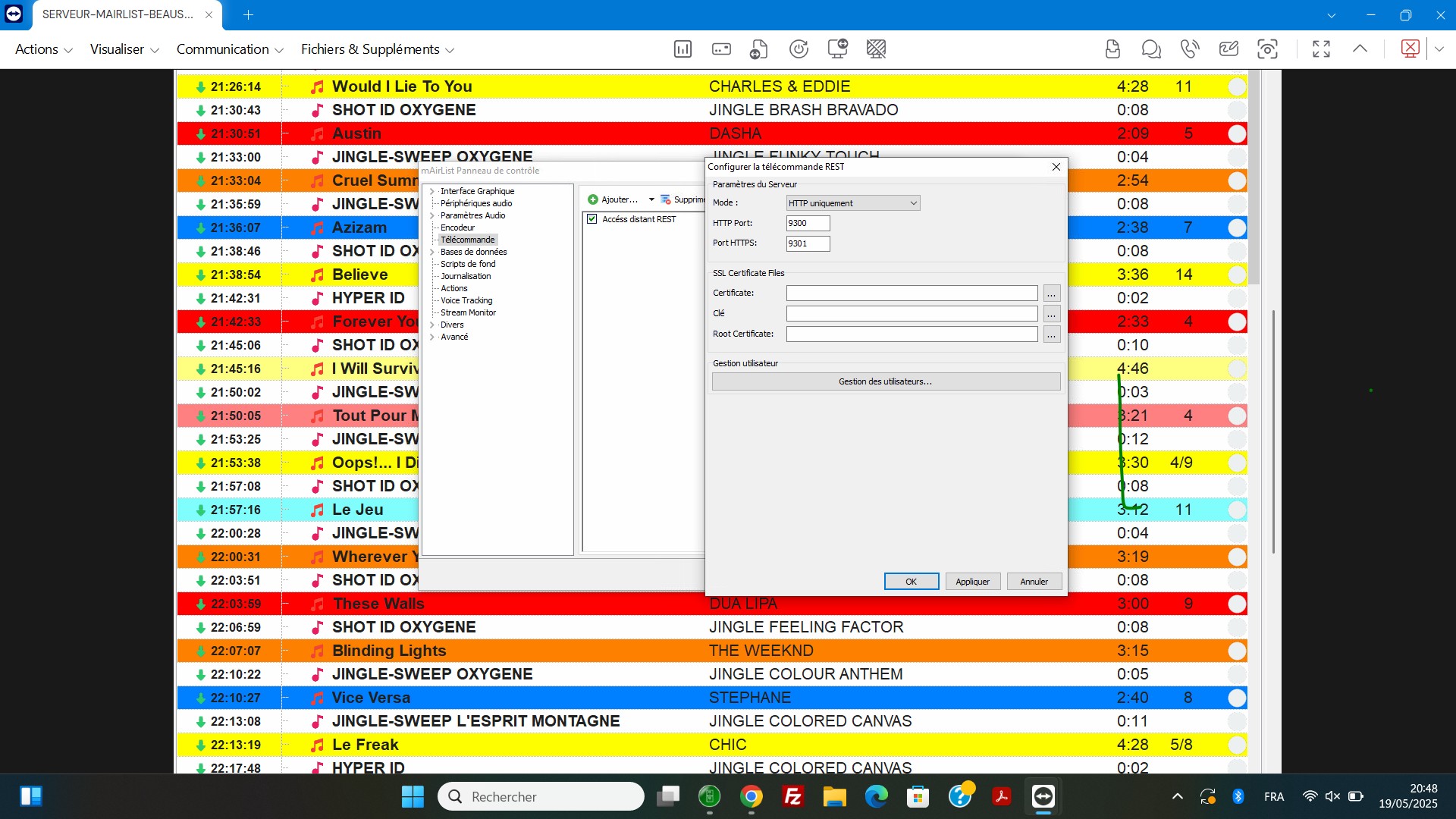Click the Gestion des utilisateurs button
1456x819 pixels.
click(x=886, y=381)
